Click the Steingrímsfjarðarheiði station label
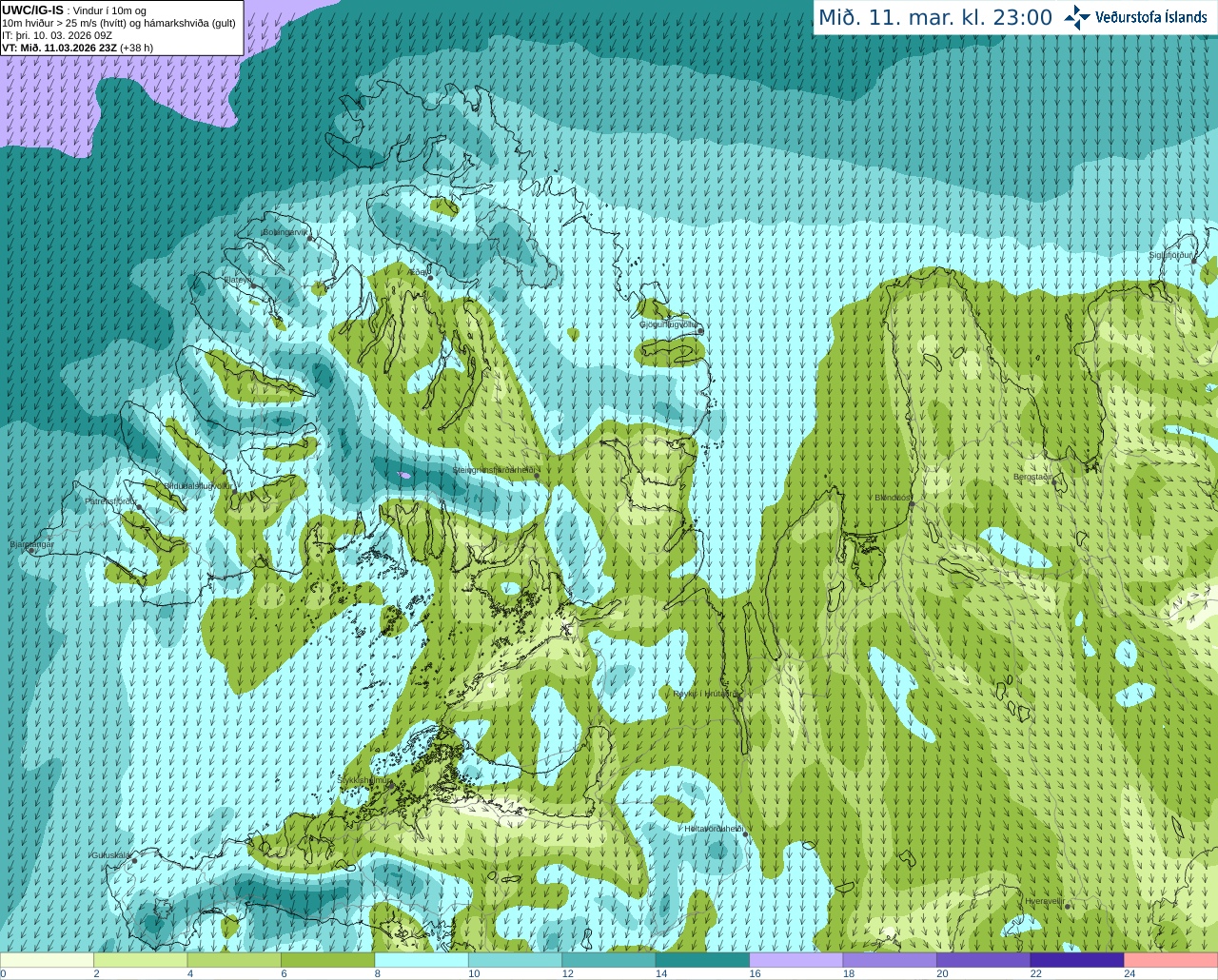The image size is (1218, 980). point(494,470)
